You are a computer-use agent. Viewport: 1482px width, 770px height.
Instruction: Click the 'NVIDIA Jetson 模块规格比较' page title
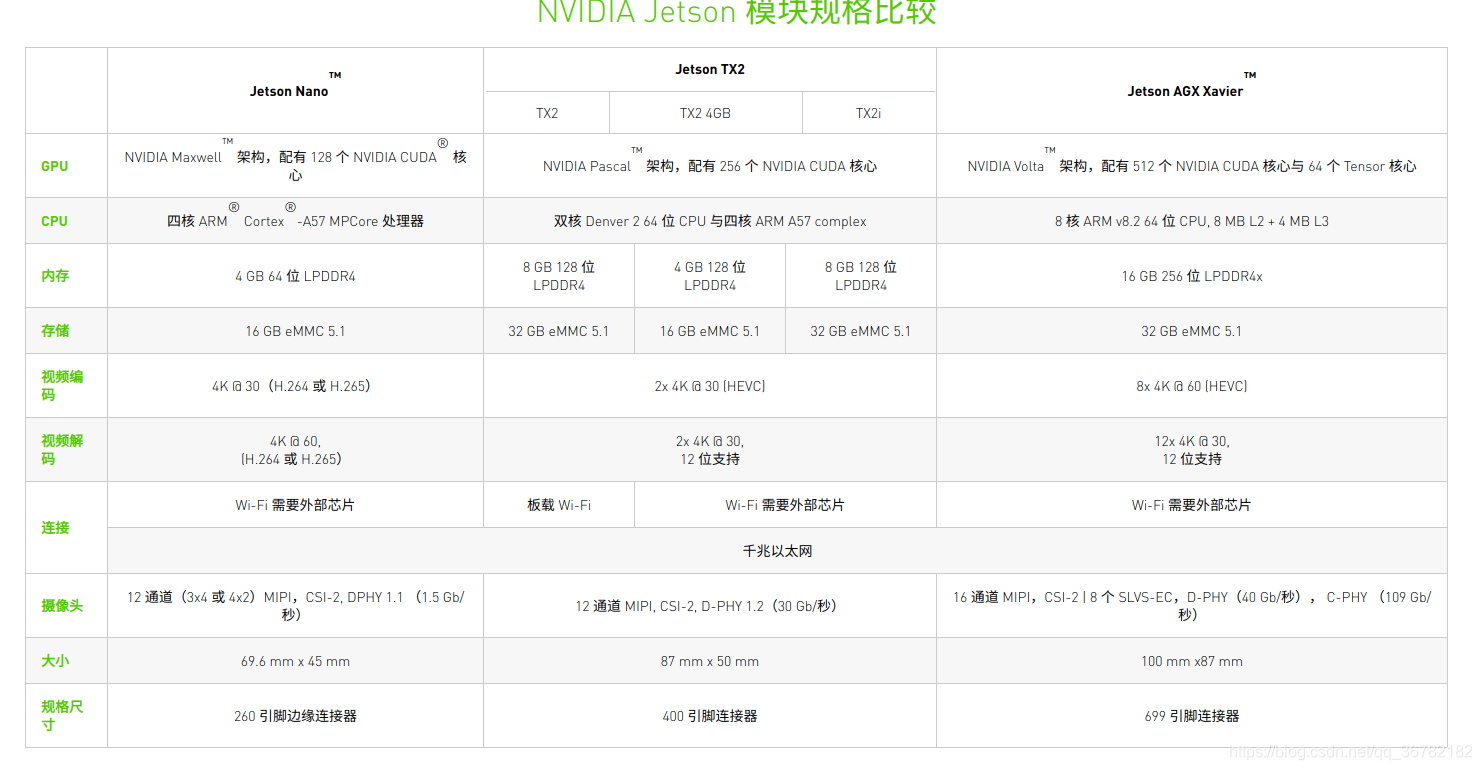(737, 13)
